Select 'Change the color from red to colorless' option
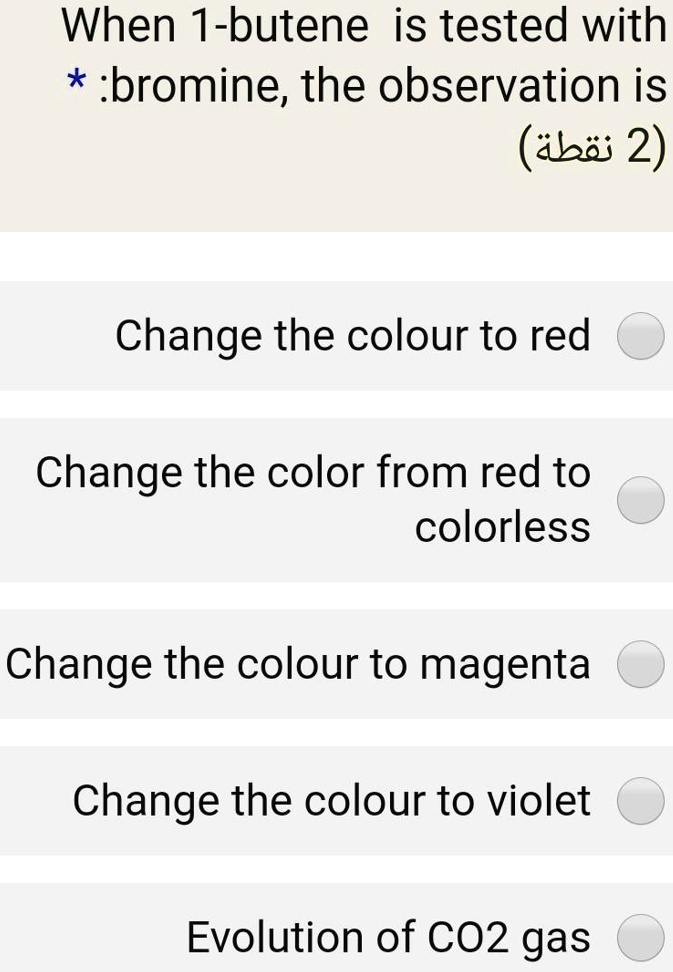The image size is (673, 972). (641, 500)
